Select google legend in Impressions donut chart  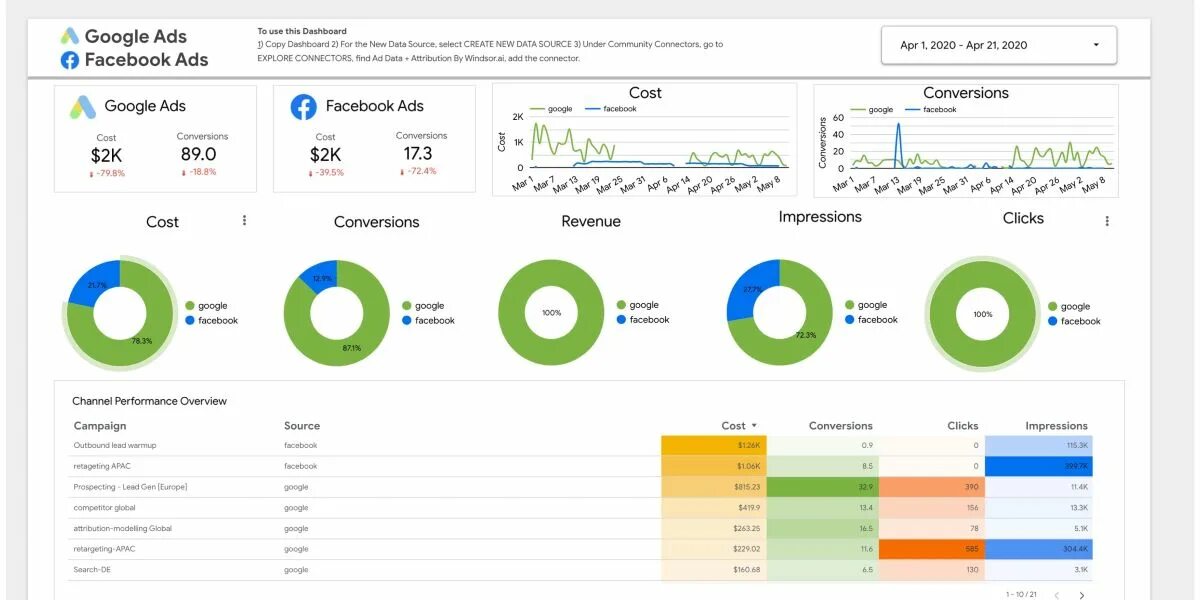coord(866,305)
